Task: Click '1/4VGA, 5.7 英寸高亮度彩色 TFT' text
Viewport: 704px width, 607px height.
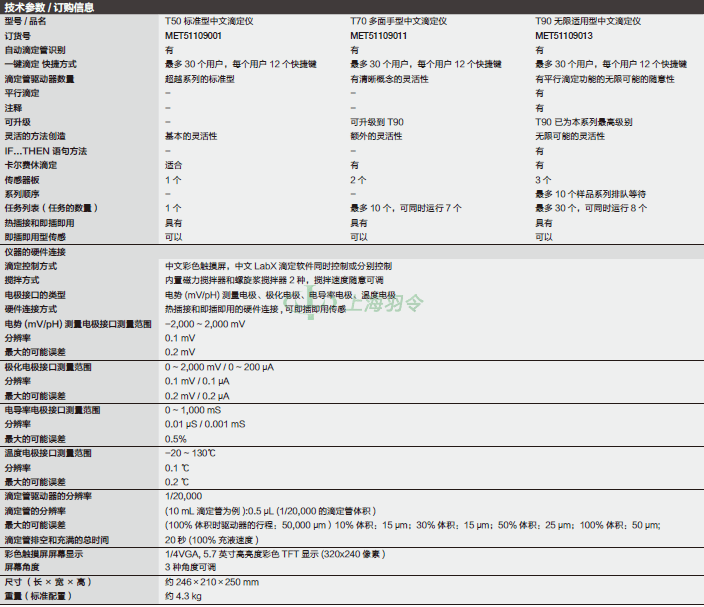Action: tap(232, 554)
